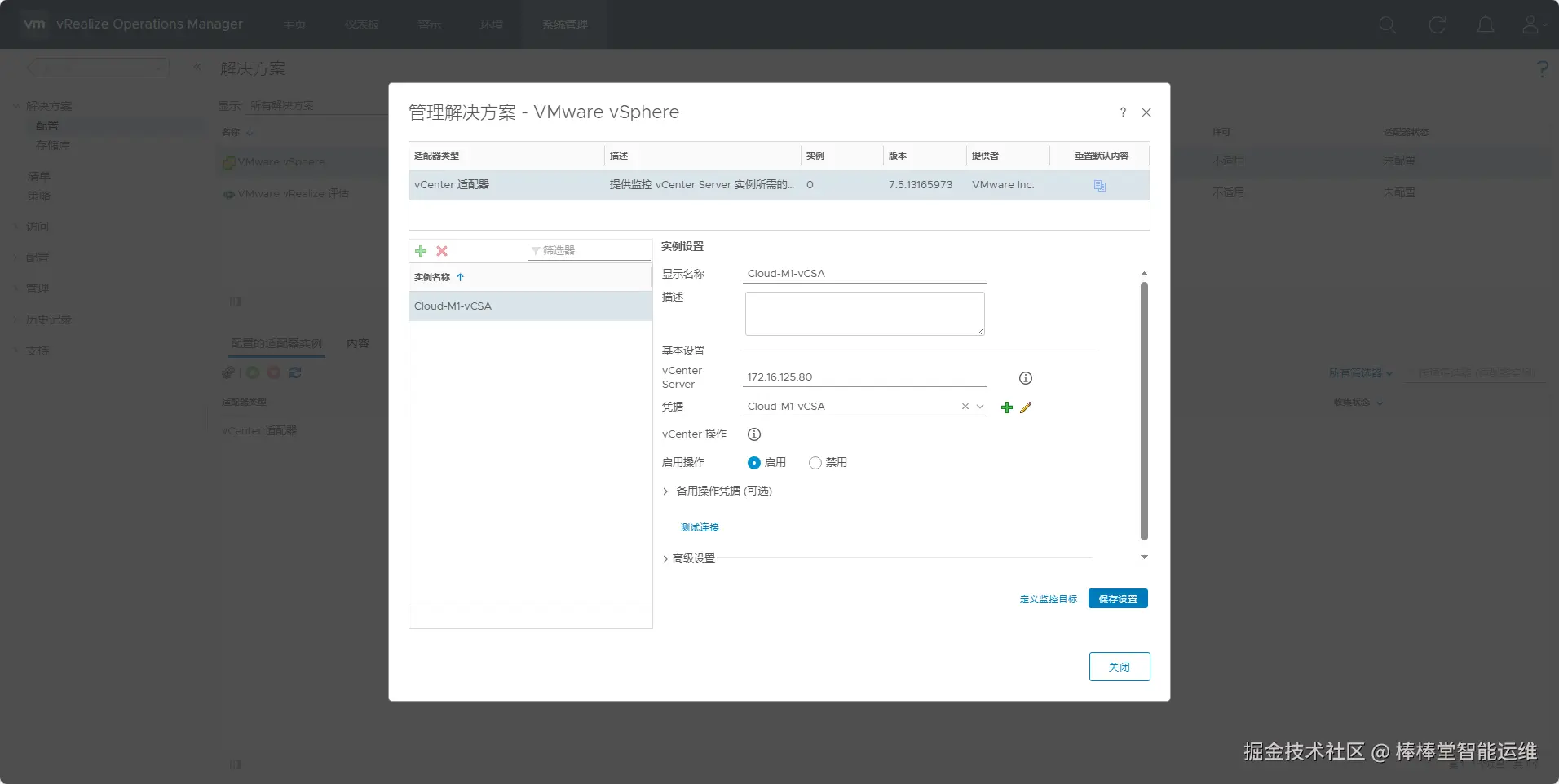The width and height of the screenshot is (1559, 784).
Task: Switch to the 内容 tab
Action: (x=358, y=343)
